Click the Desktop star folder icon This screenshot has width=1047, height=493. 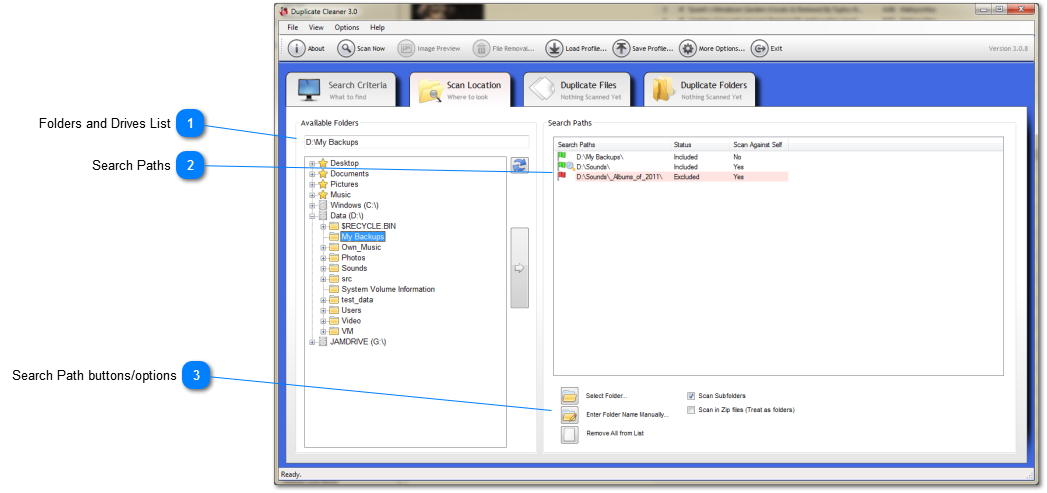coord(323,163)
